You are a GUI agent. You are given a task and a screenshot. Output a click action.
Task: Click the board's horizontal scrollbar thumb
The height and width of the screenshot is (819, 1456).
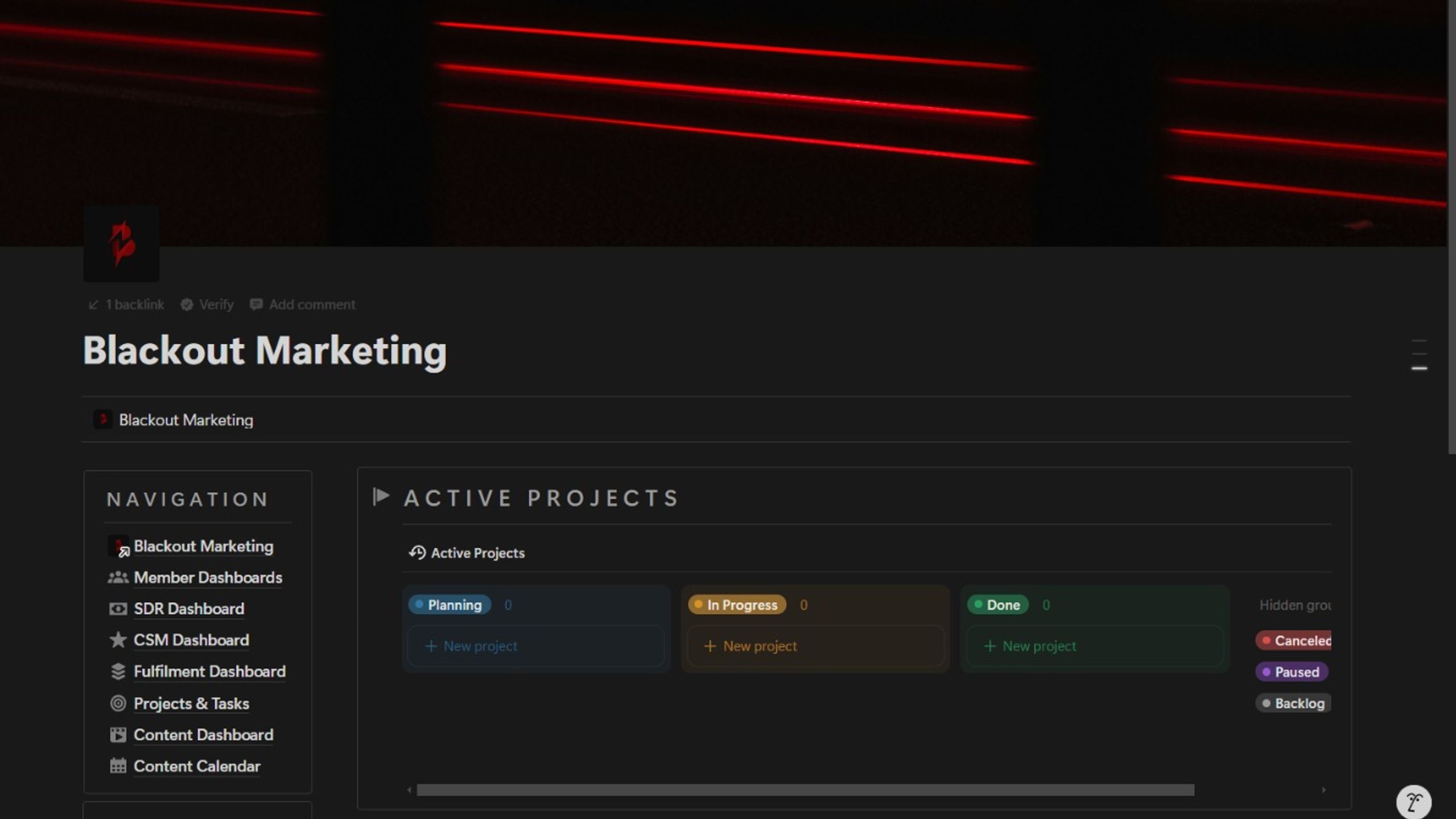point(805,790)
